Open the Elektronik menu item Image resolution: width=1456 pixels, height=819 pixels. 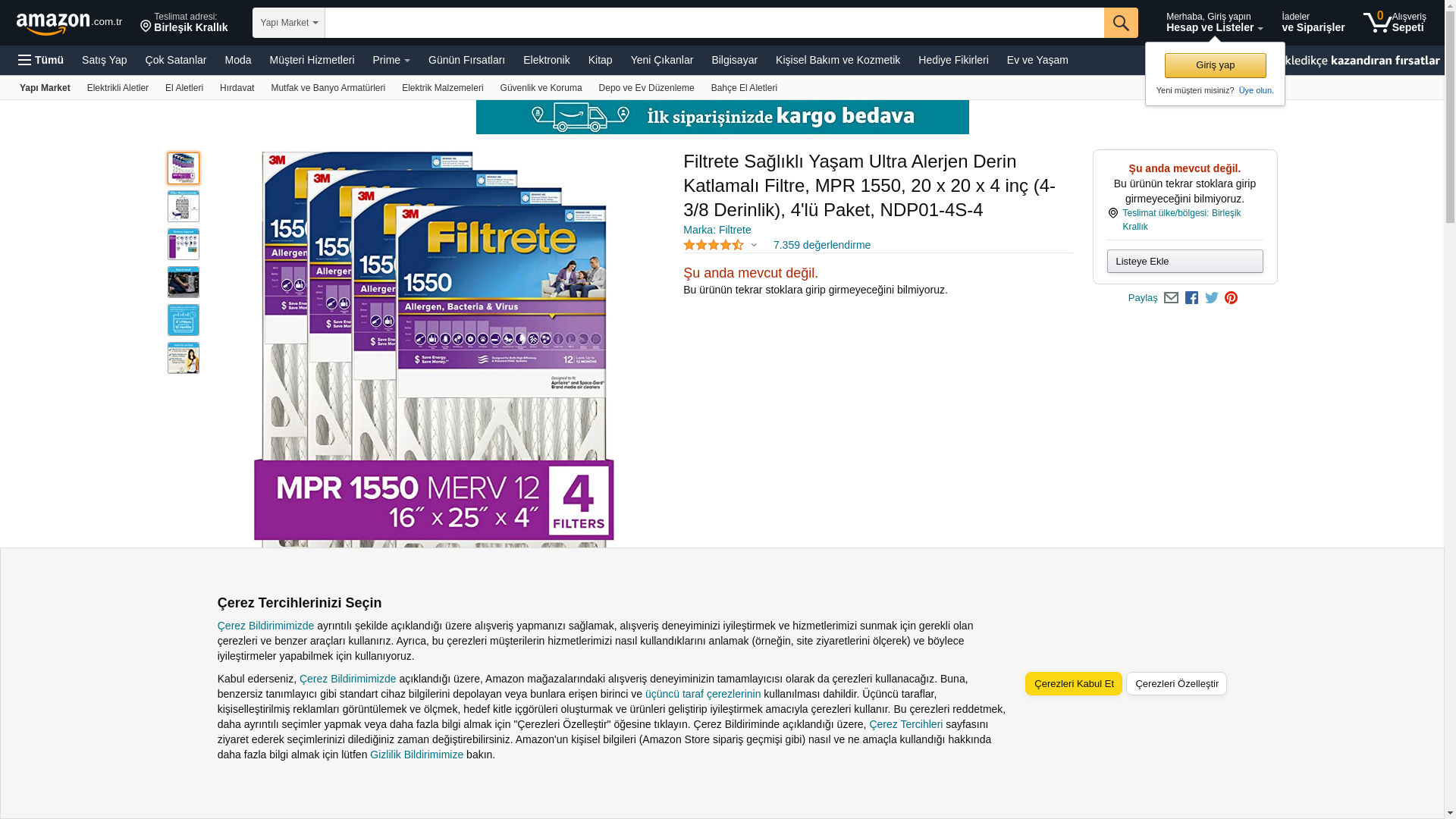coord(547,60)
